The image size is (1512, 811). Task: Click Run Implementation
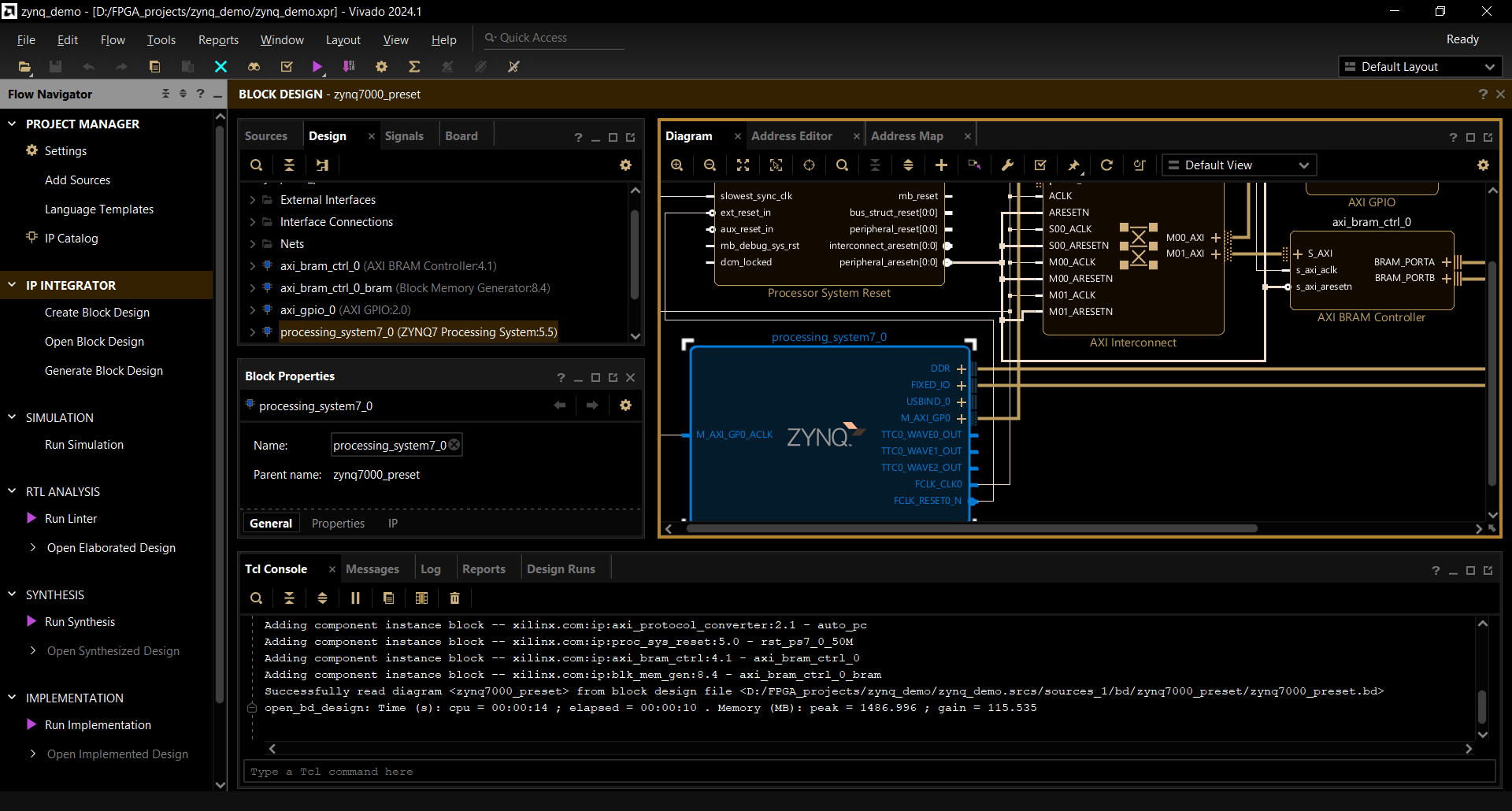point(98,725)
